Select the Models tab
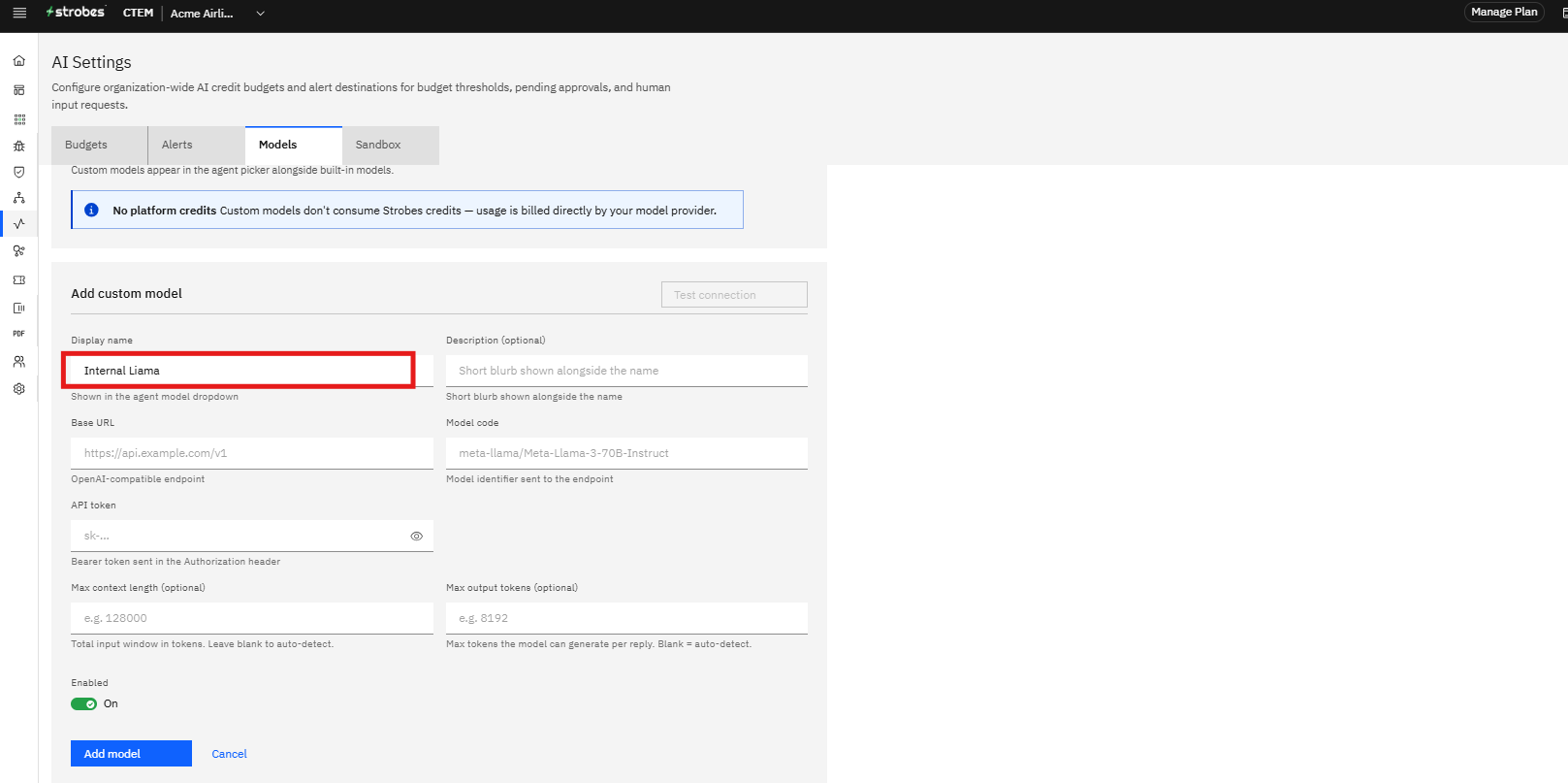Viewport: 1568px width, 783px height. pyautogui.click(x=294, y=146)
